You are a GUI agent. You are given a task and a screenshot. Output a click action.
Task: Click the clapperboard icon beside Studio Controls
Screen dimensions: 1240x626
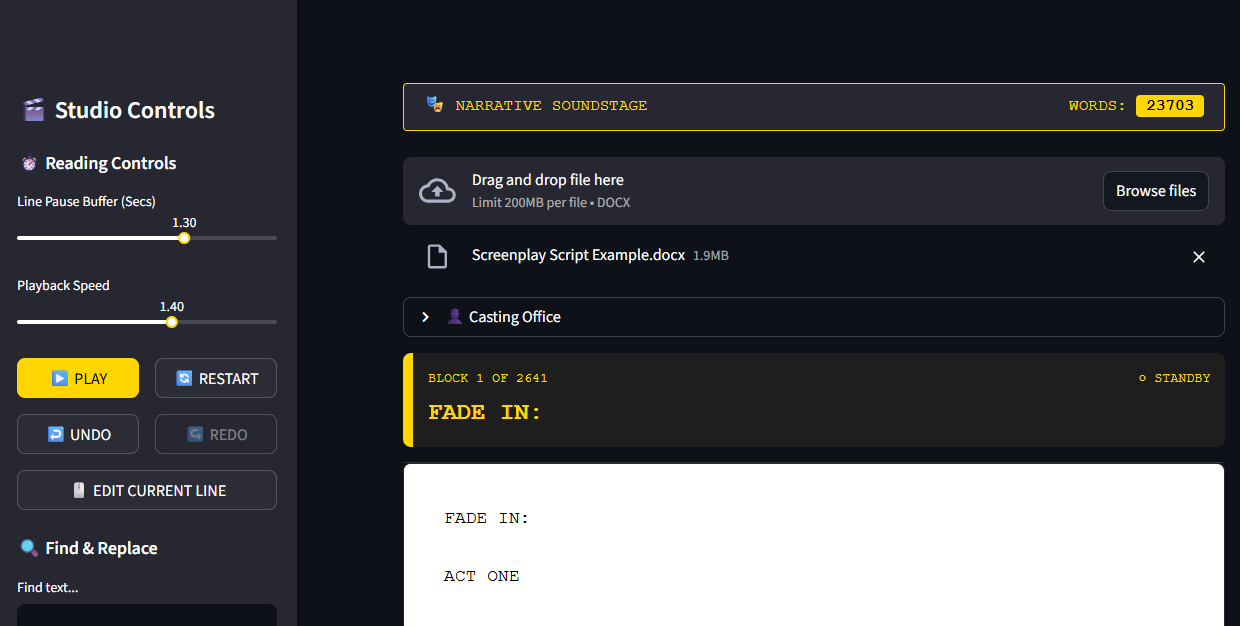pos(33,110)
